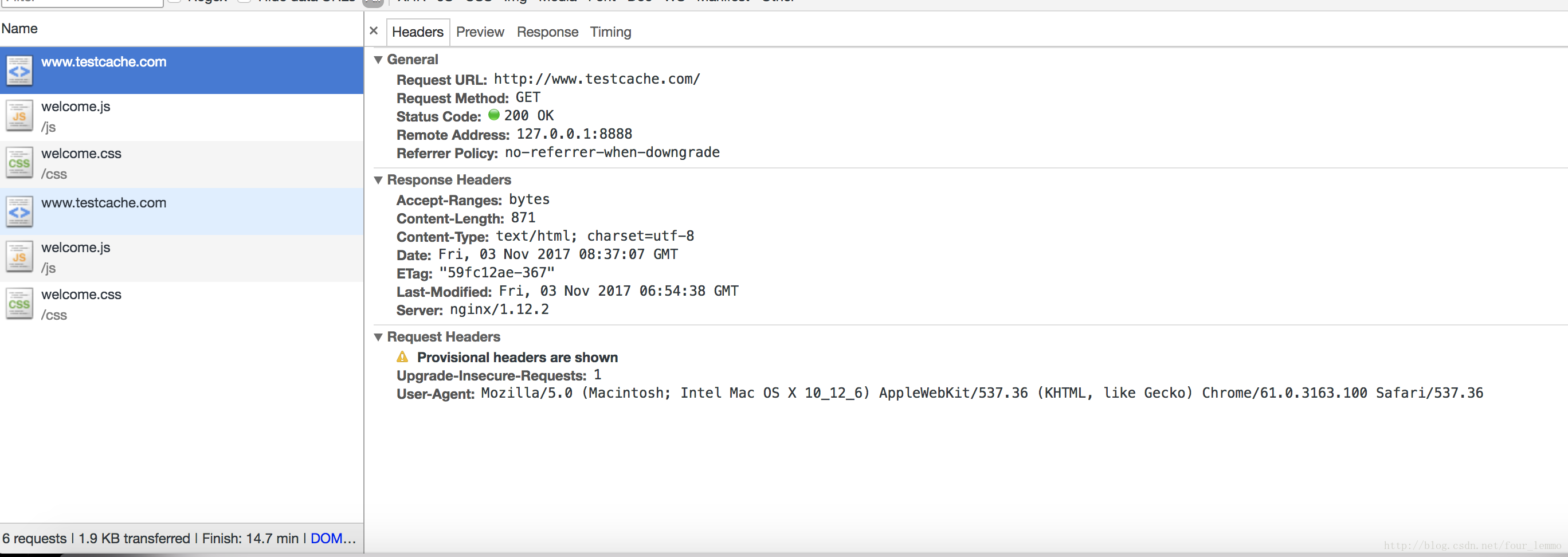Click the Content-Type value text/html; charset=utf-8
The image size is (1568, 557).
tap(595, 236)
